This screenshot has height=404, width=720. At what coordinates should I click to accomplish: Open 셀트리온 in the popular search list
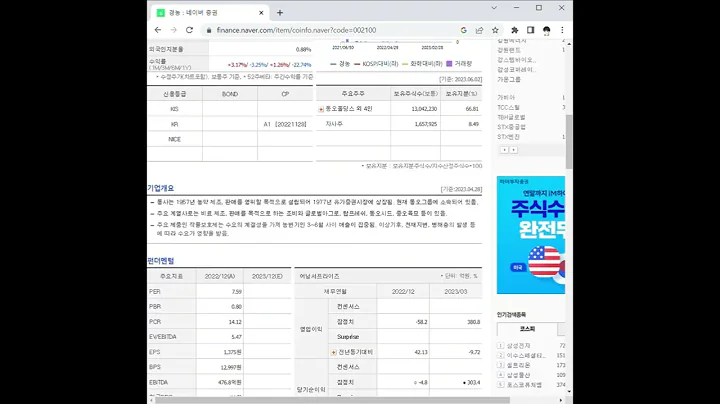coord(518,365)
